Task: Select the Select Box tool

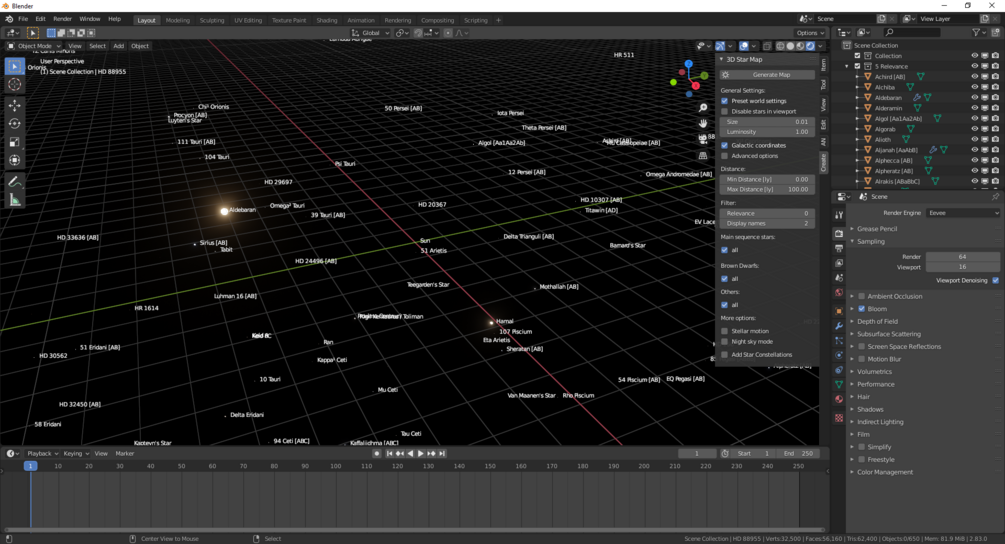Action: tap(15, 66)
